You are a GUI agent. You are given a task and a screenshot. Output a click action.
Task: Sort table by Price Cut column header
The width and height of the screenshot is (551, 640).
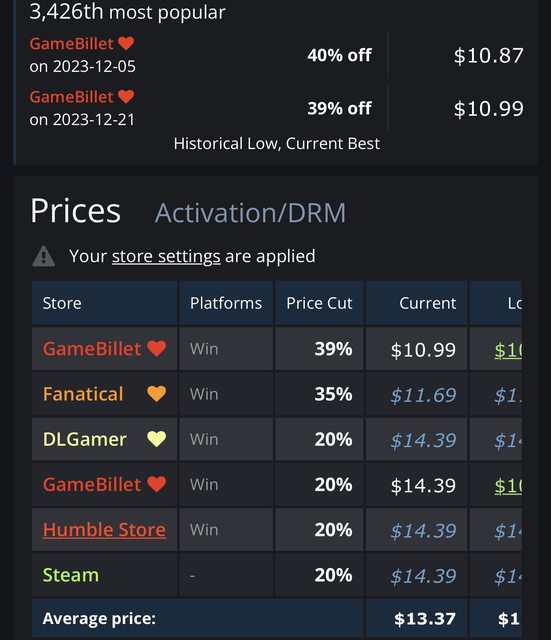click(x=319, y=303)
